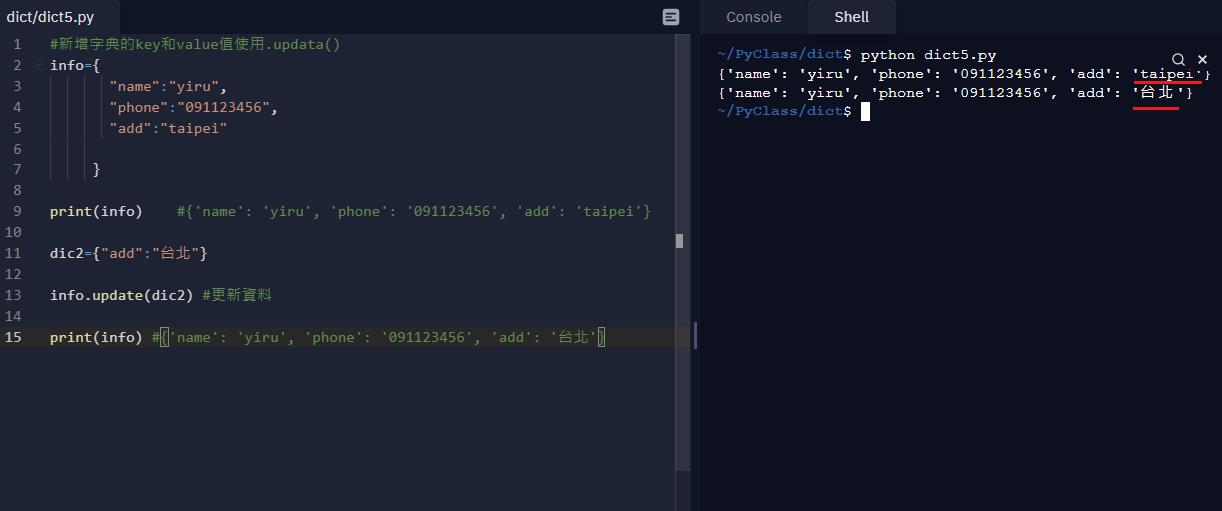Select the dict/dict5.py file tab
The height and width of the screenshot is (511, 1222).
pyautogui.click(x=51, y=17)
